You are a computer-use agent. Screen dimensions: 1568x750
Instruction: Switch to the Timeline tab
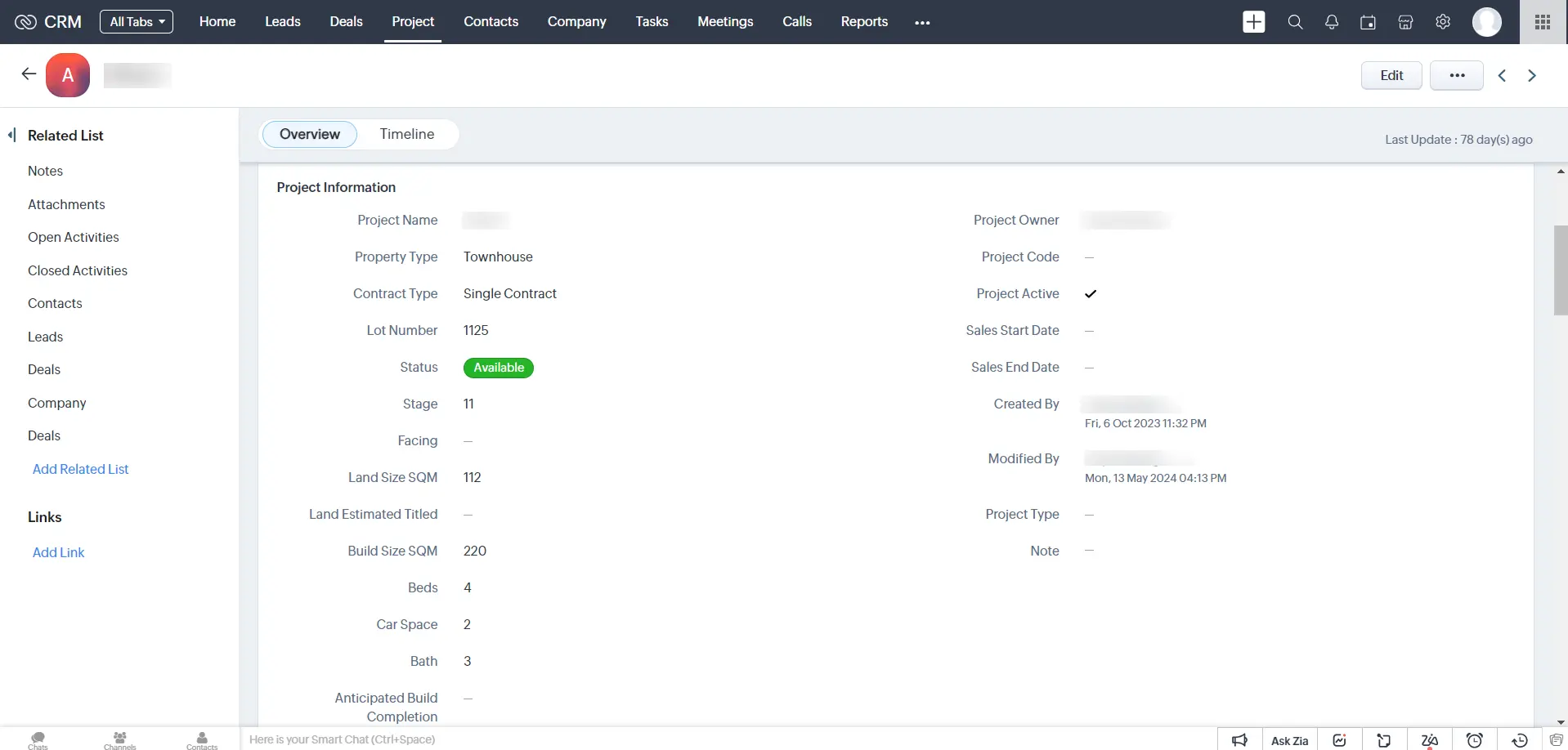coord(406,134)
